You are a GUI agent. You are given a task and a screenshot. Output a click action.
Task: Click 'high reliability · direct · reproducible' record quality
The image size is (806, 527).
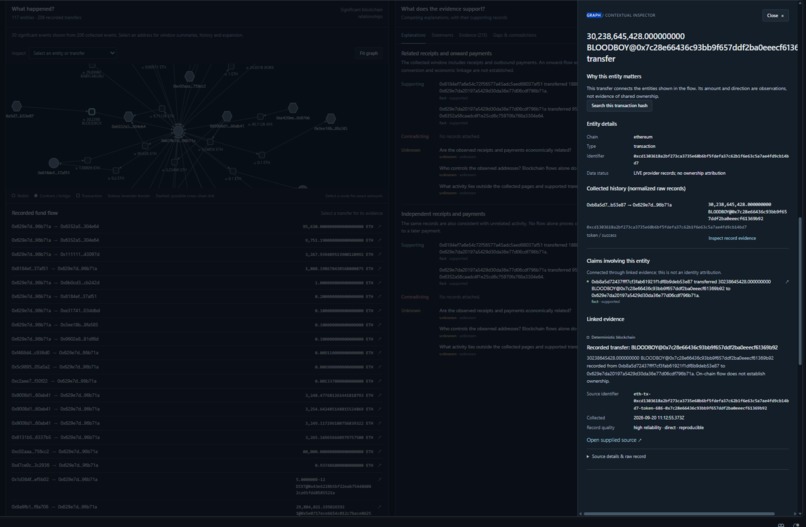point(668,427)
